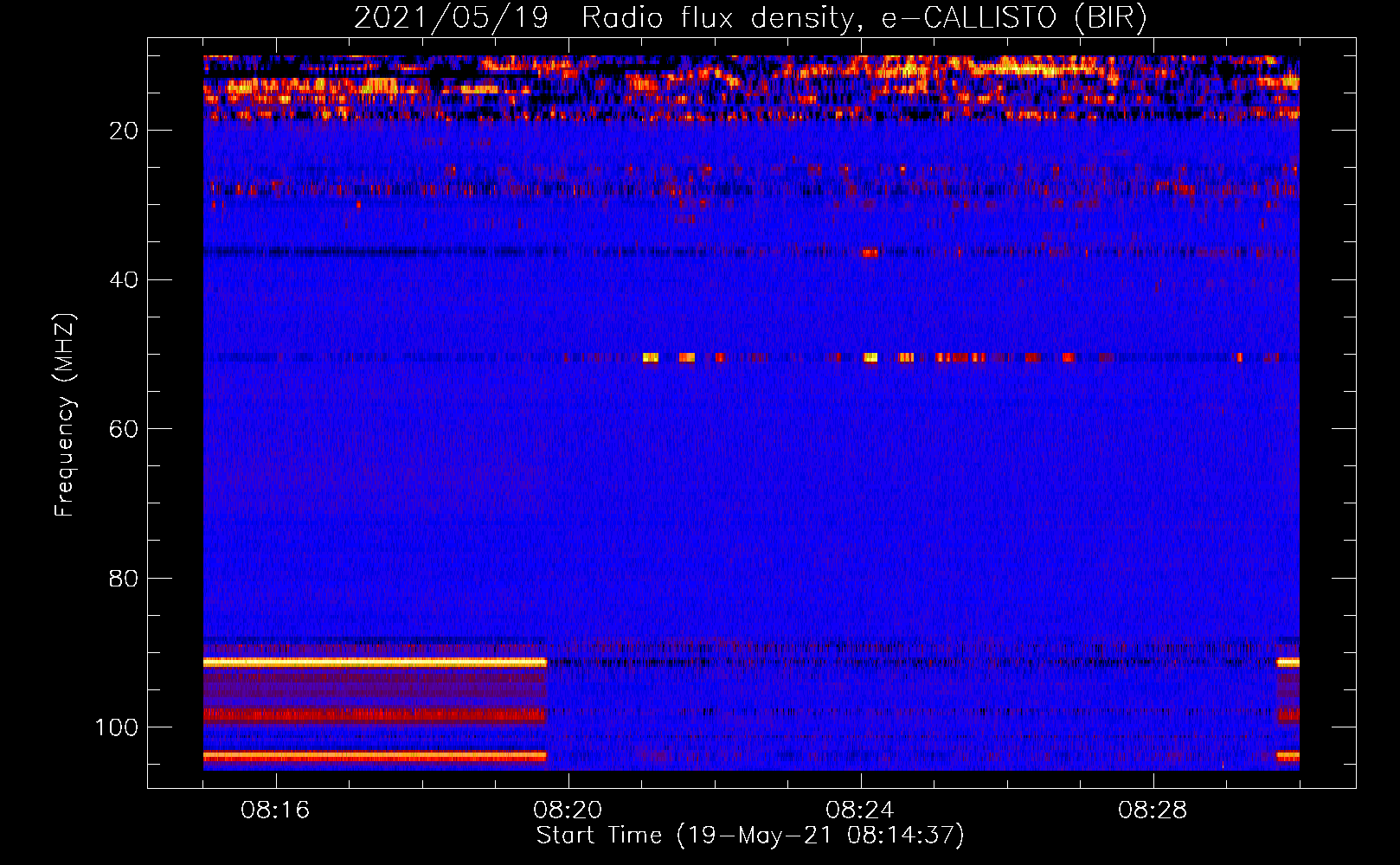Click the "Frequency (MHZ)" axis label

(x=65, y=415)
